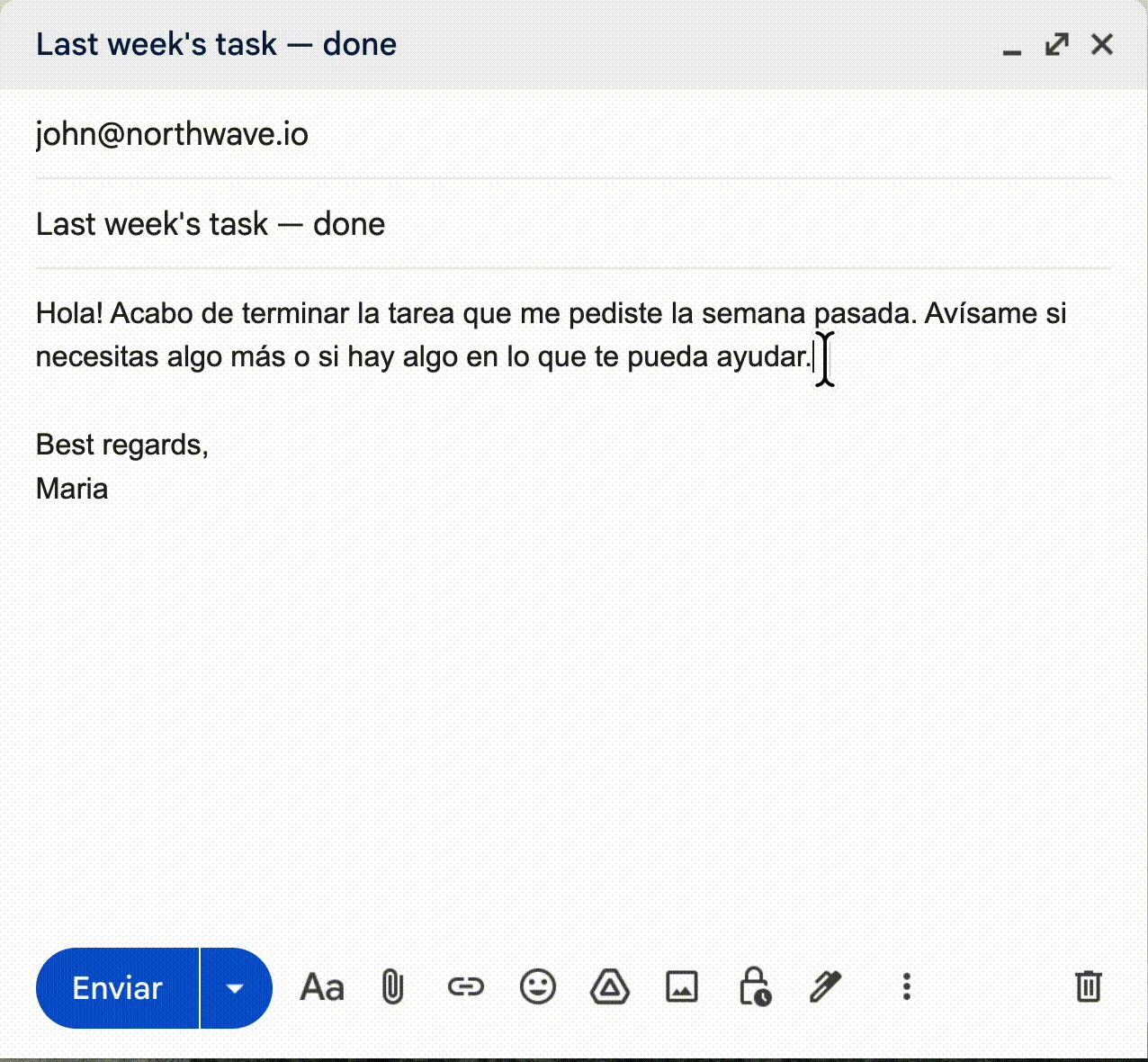The height and width of the screenshot is (1062, 1148).
Task: Click the Spanish message body paragraph
Action: (552, 335)
